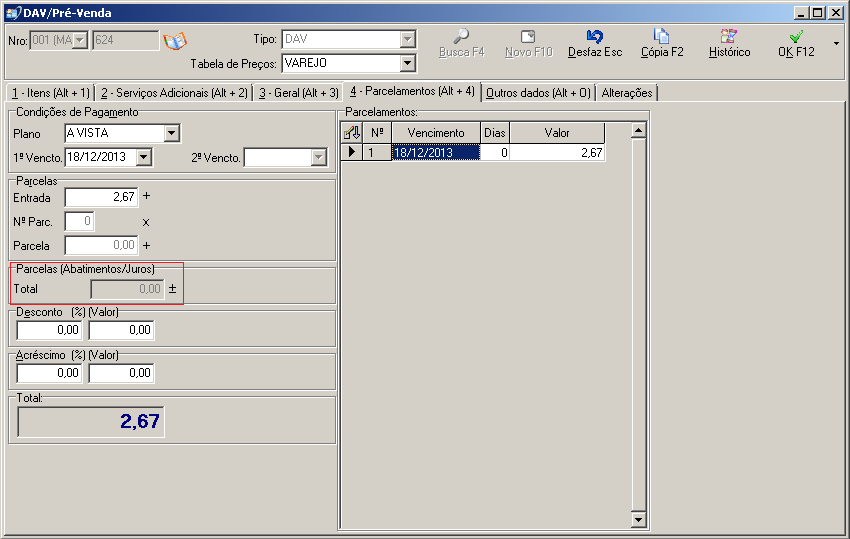
Task: Click the Entrada value field
Action: coord(101,197)
